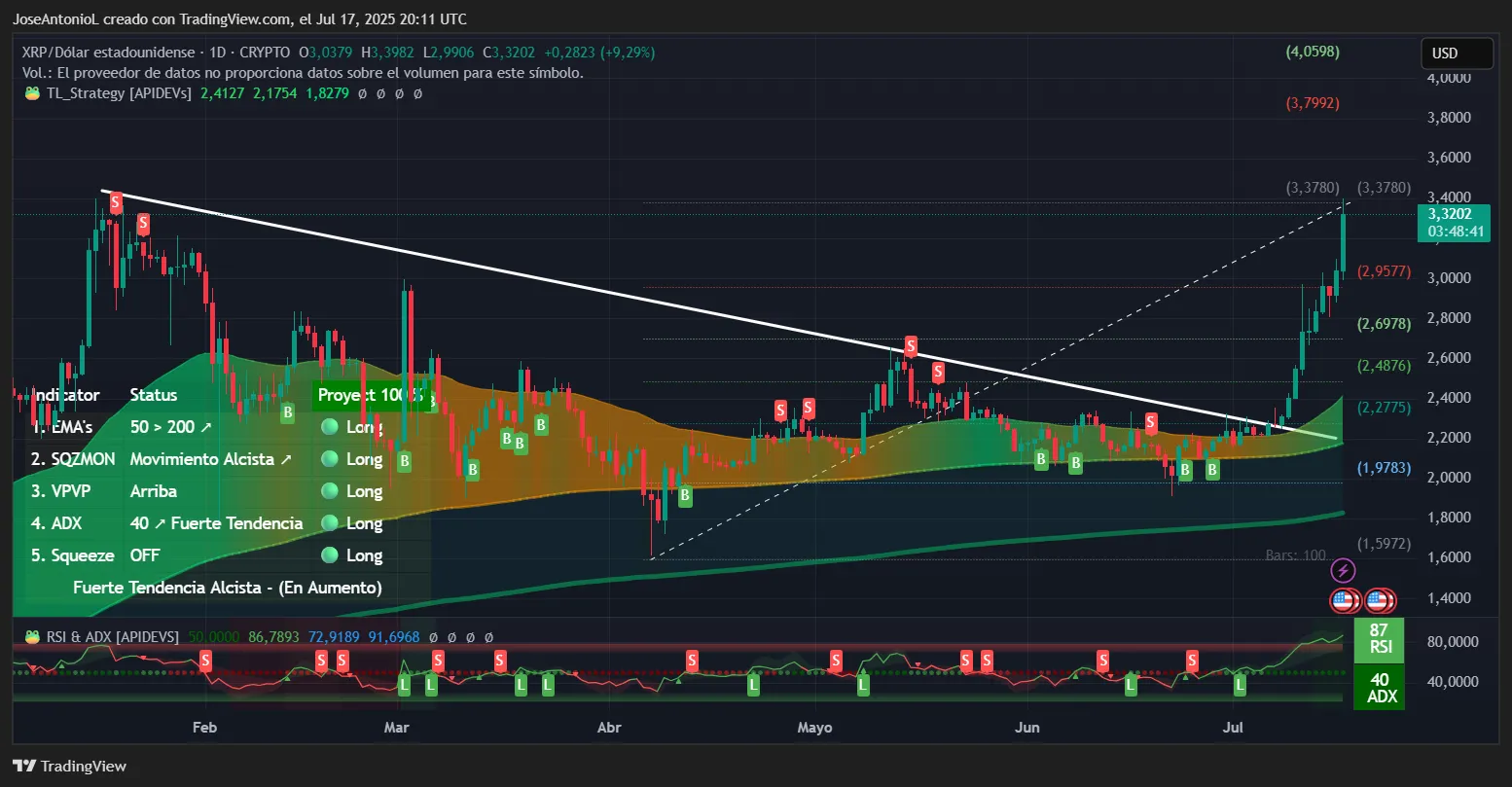Click the green status dot in EMA's row
The image size is (1512, 787).
point(330,427)
